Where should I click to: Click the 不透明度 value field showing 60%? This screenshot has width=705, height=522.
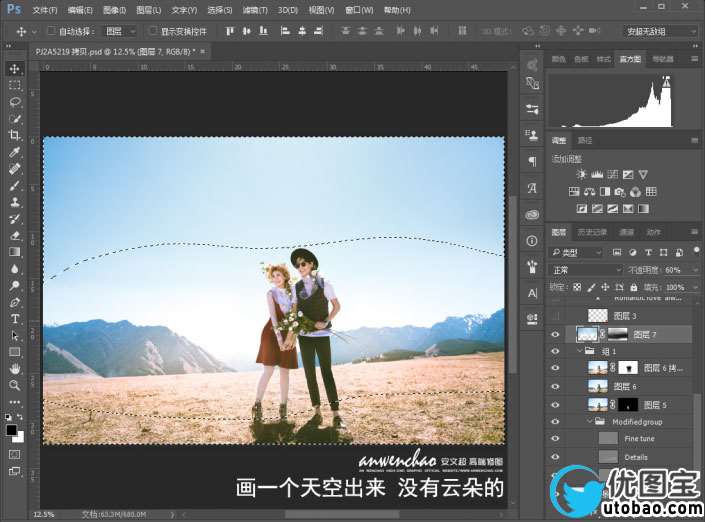point(674,270)
